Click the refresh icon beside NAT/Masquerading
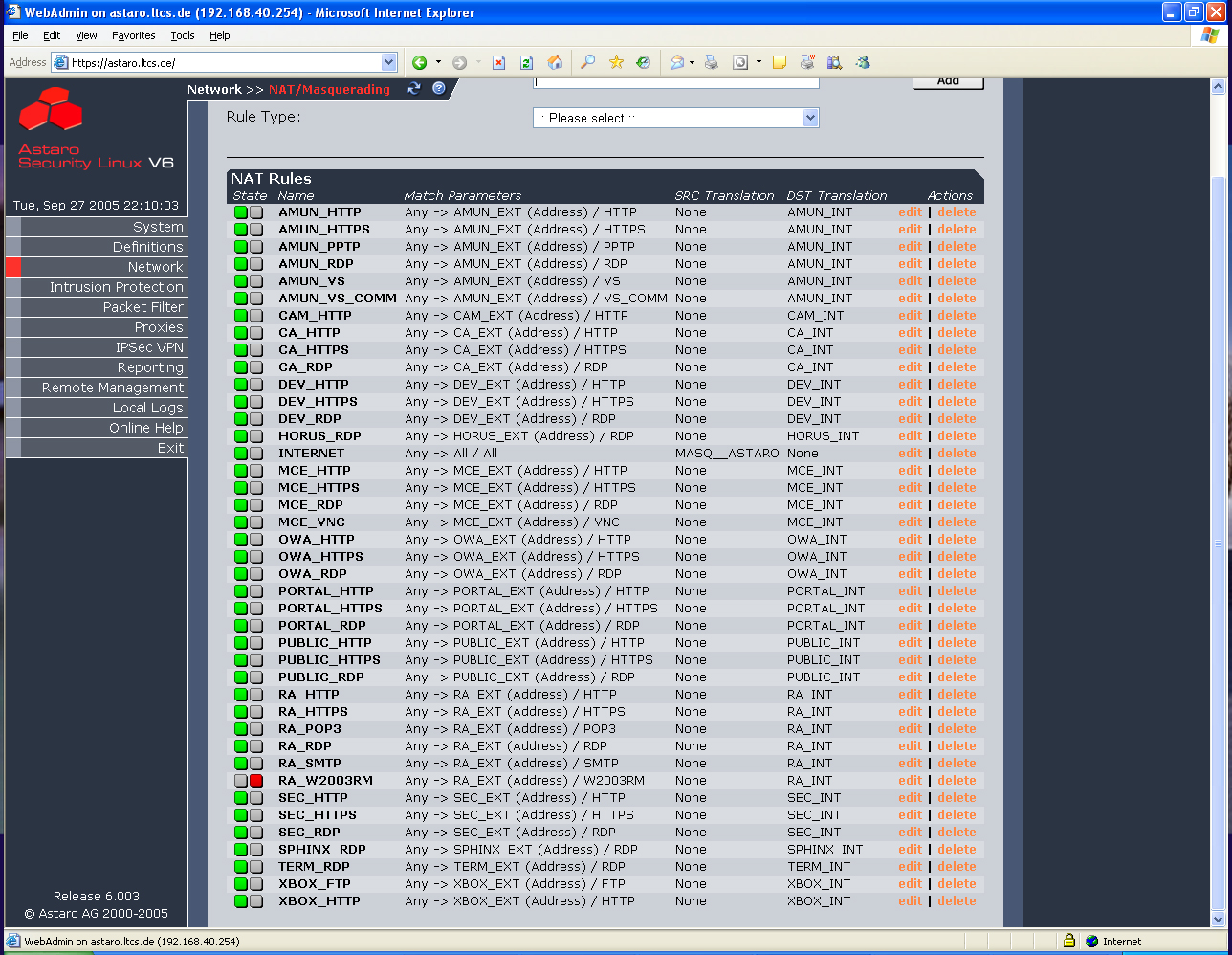This screenshot has height=955, width=1232. pos(414,89)
